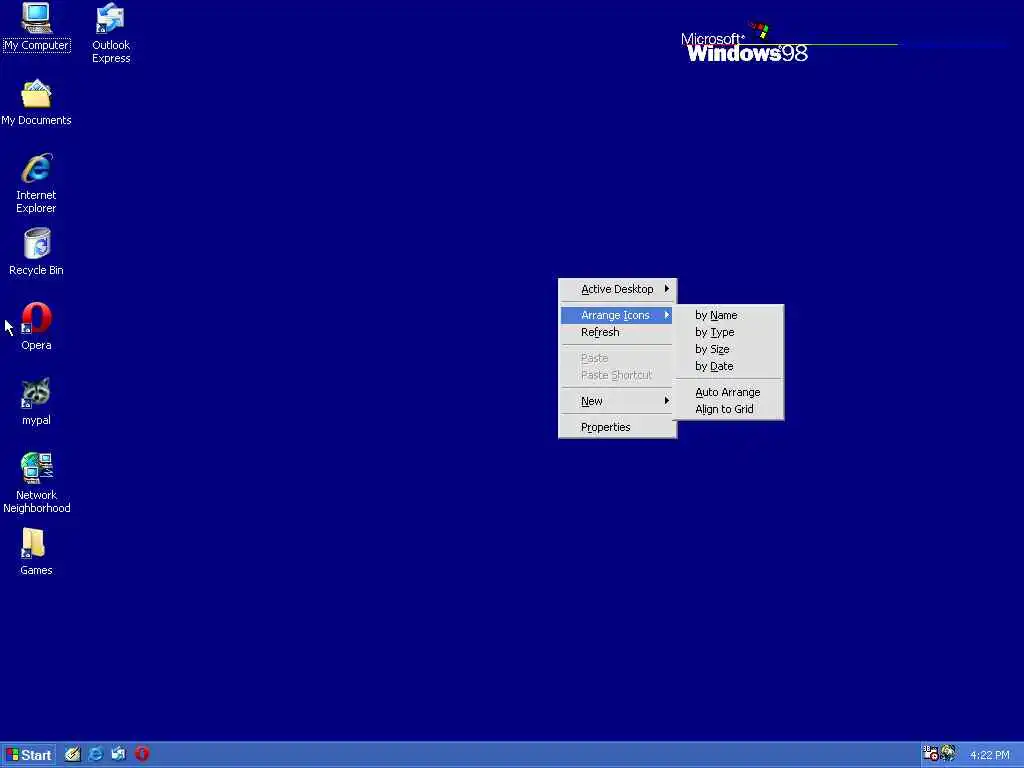
Task: Launch Outlook Express from the quick launch bar
Action: tap(118, 754)
